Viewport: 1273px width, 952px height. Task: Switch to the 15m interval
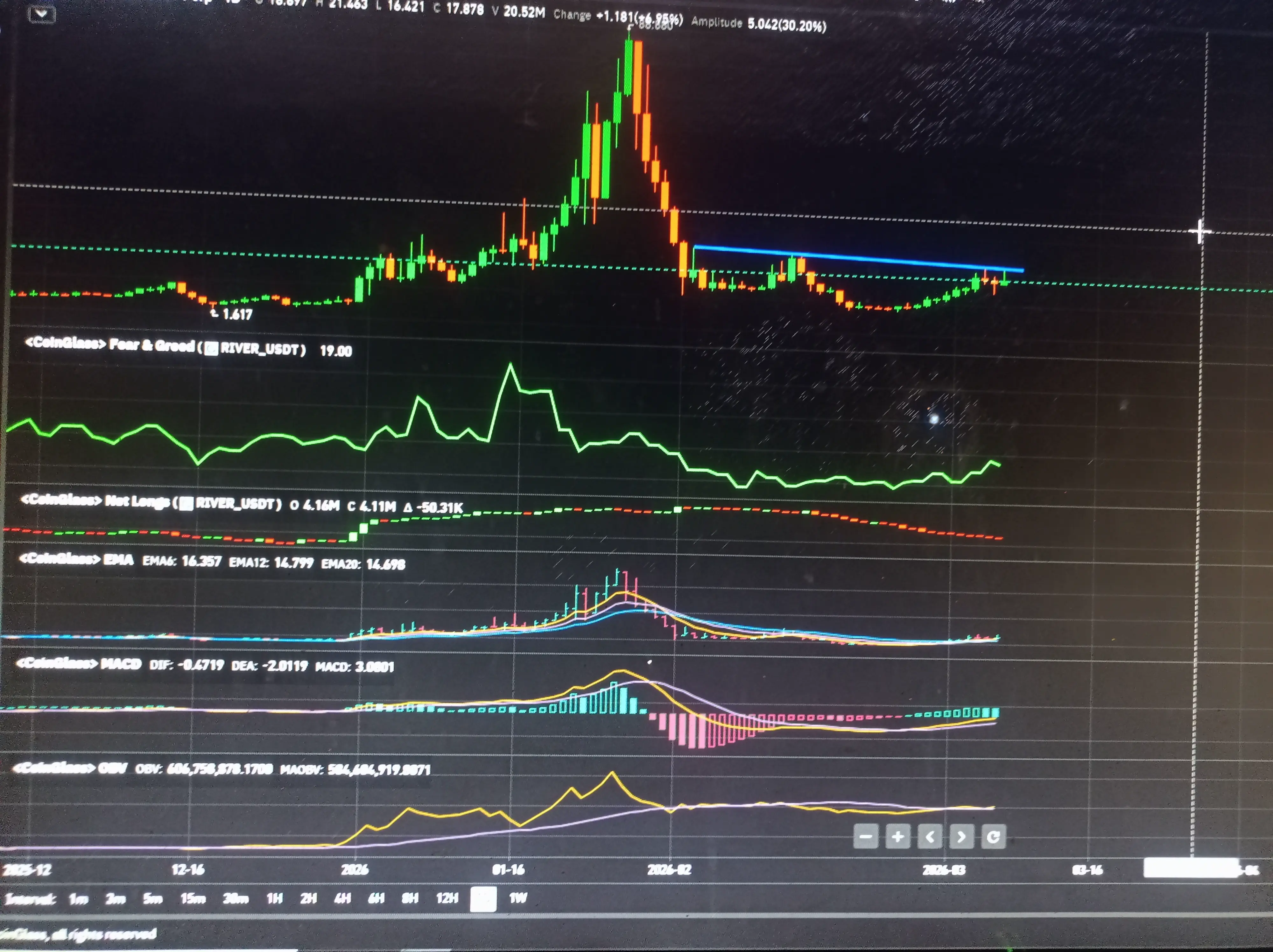(x=193, y=899)
